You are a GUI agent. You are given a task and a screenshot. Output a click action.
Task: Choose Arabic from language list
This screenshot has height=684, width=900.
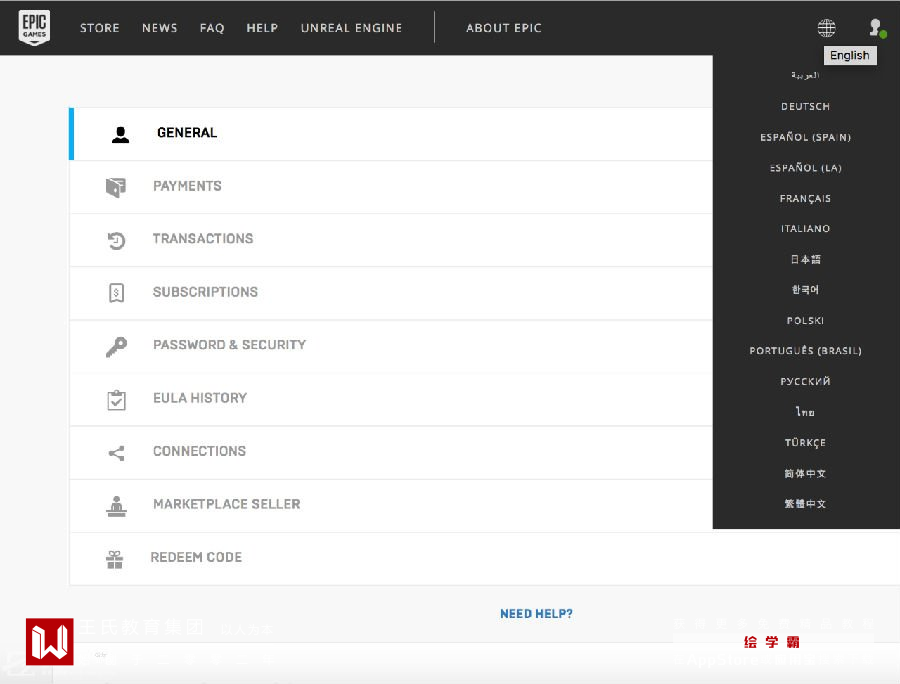pos(805,75)
